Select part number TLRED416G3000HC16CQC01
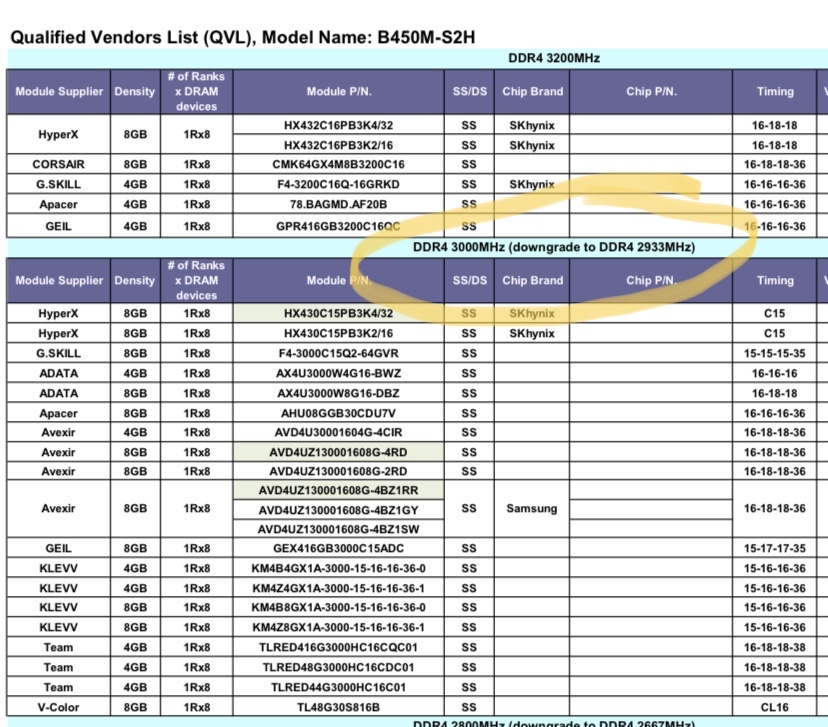This screenshot has width=828, height=727. pos(338,648)
